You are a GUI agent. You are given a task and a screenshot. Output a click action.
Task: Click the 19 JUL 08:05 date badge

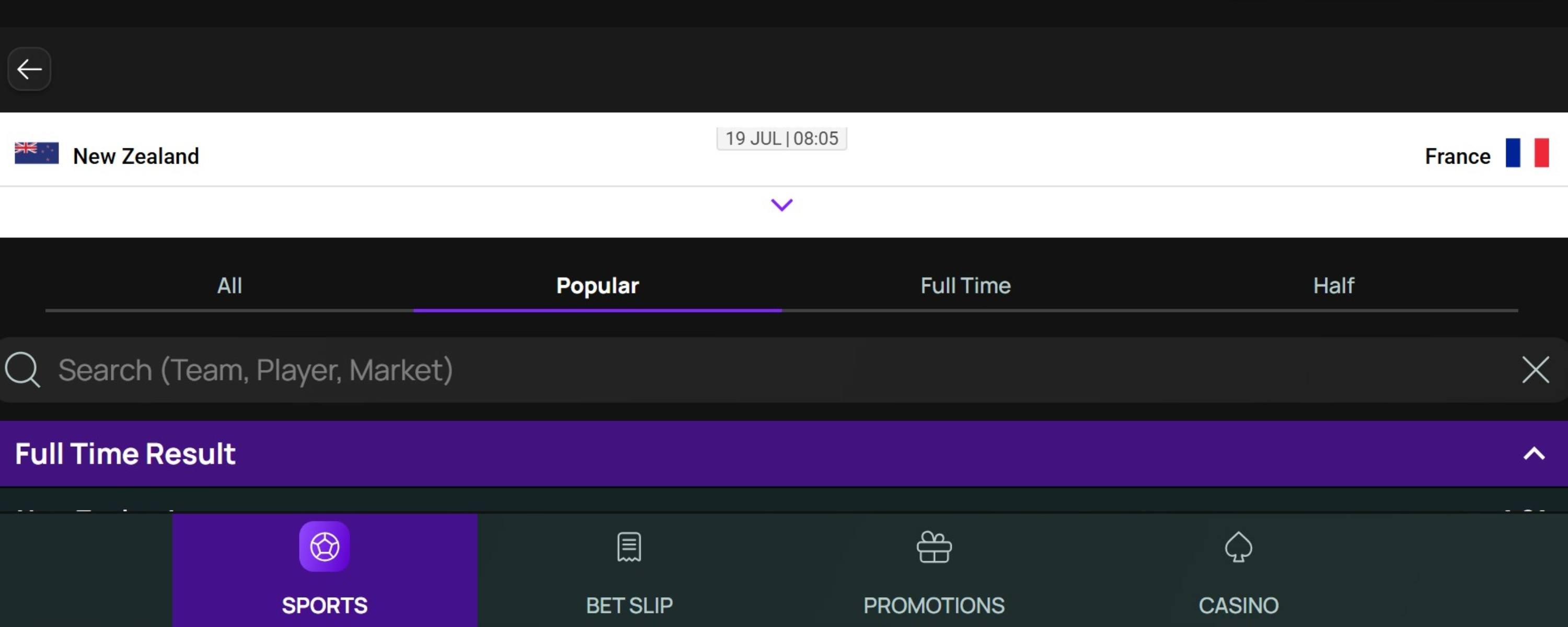tap(781, 138)
